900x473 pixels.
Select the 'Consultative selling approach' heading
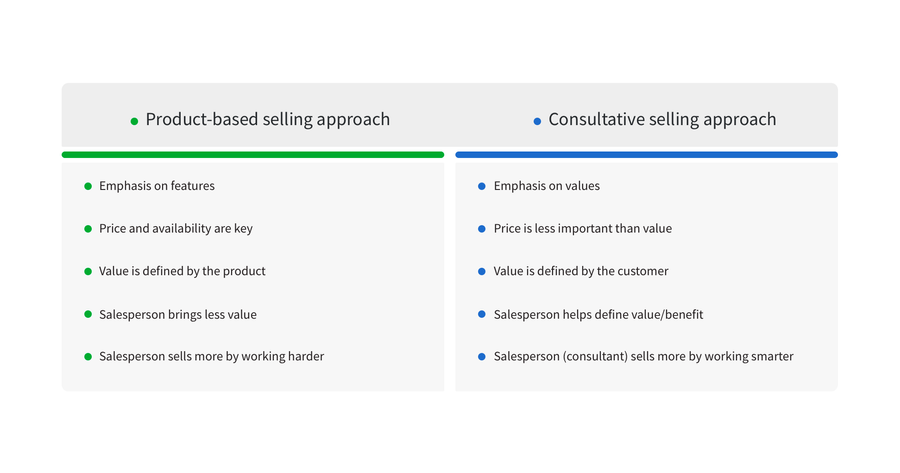pyautogui.click(x=662, y=119)
